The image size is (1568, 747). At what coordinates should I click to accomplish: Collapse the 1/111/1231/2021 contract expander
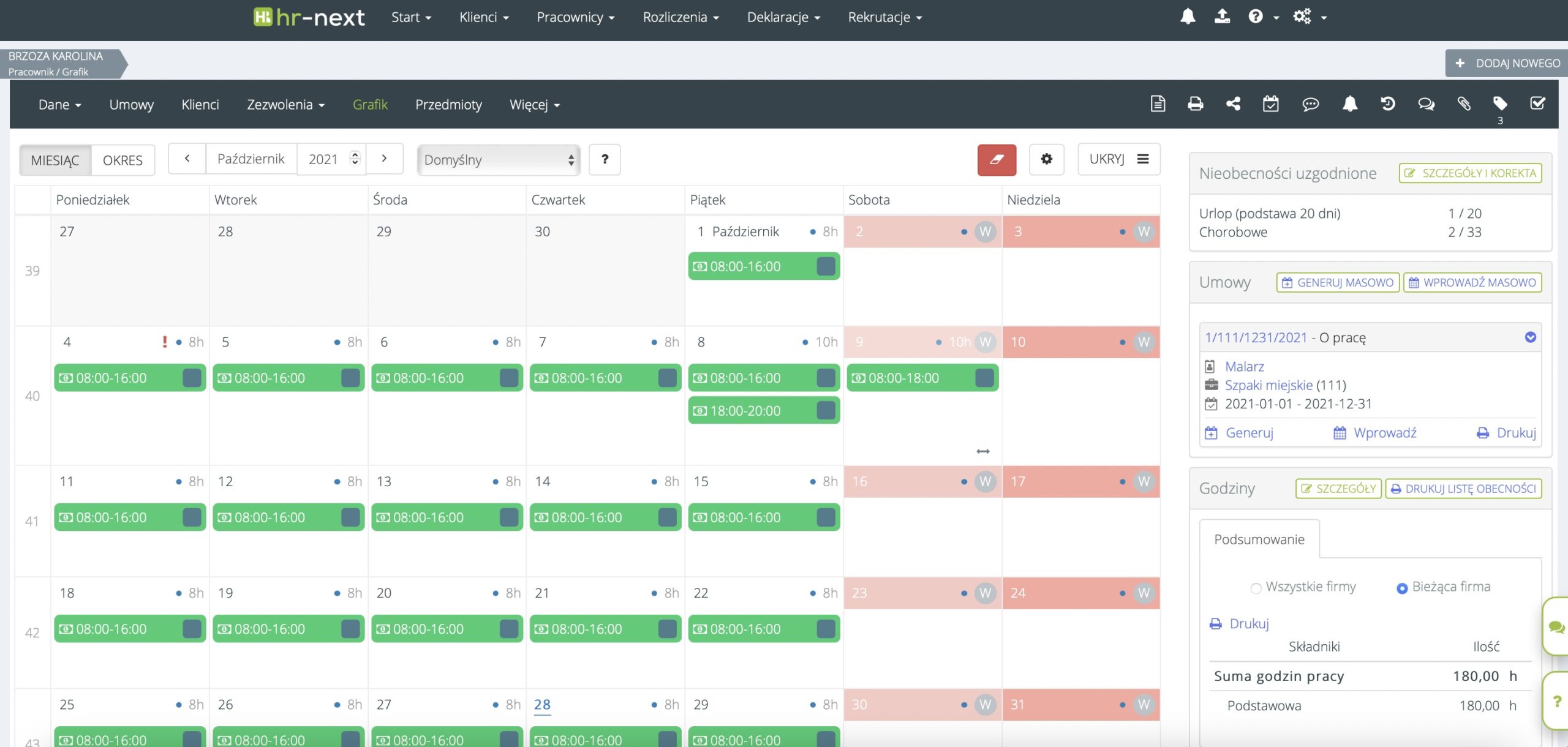(x=1530, y=337)
